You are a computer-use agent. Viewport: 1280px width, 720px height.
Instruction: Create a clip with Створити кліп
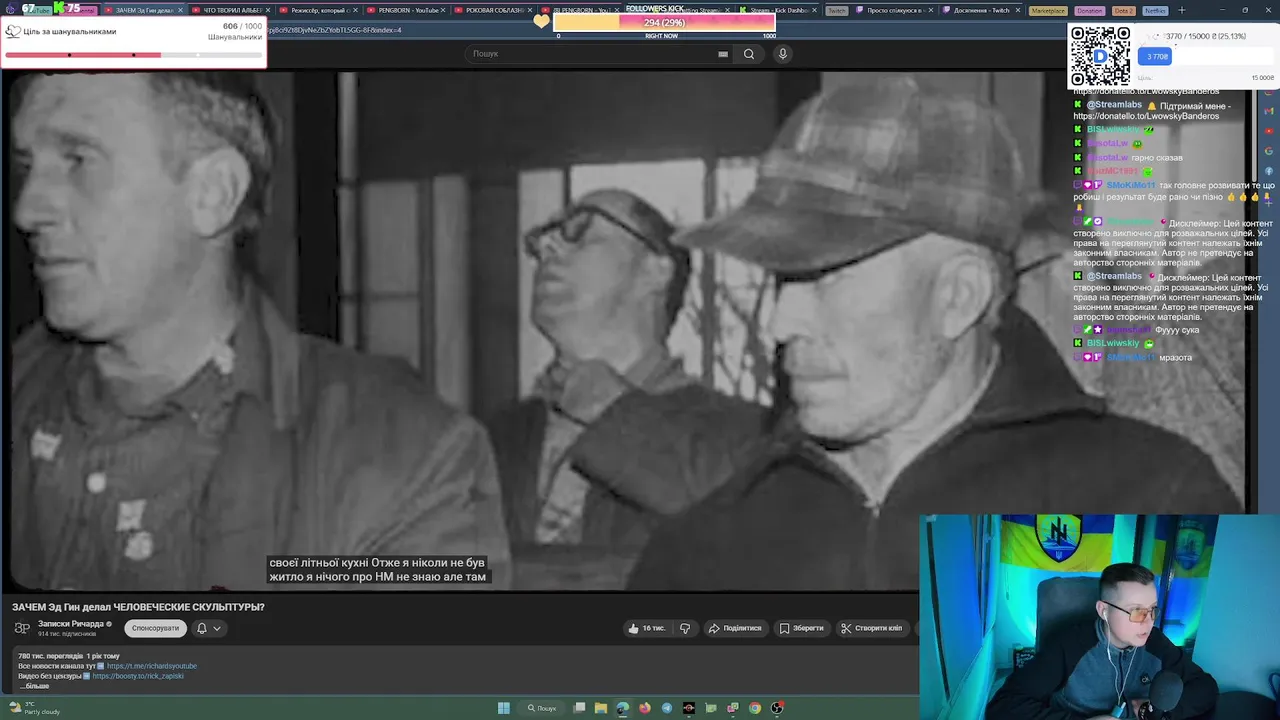[x=872, y=628]
